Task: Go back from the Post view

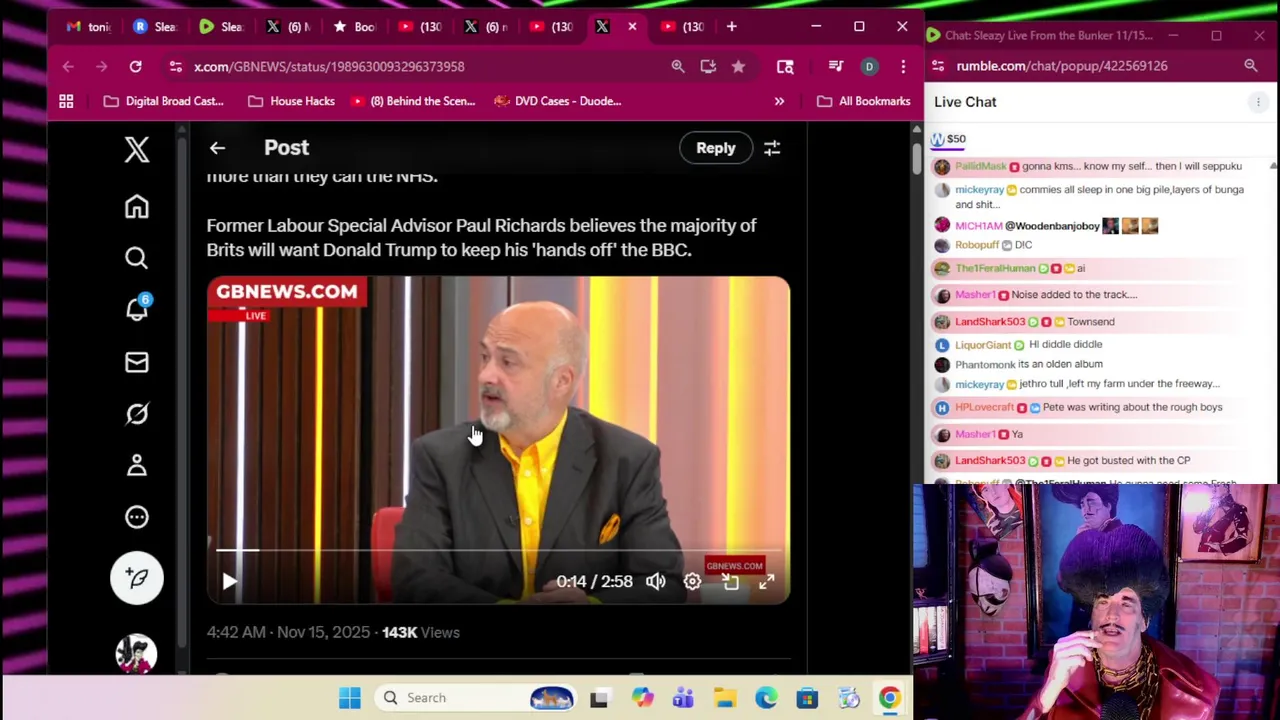Action: coord(217,148)
